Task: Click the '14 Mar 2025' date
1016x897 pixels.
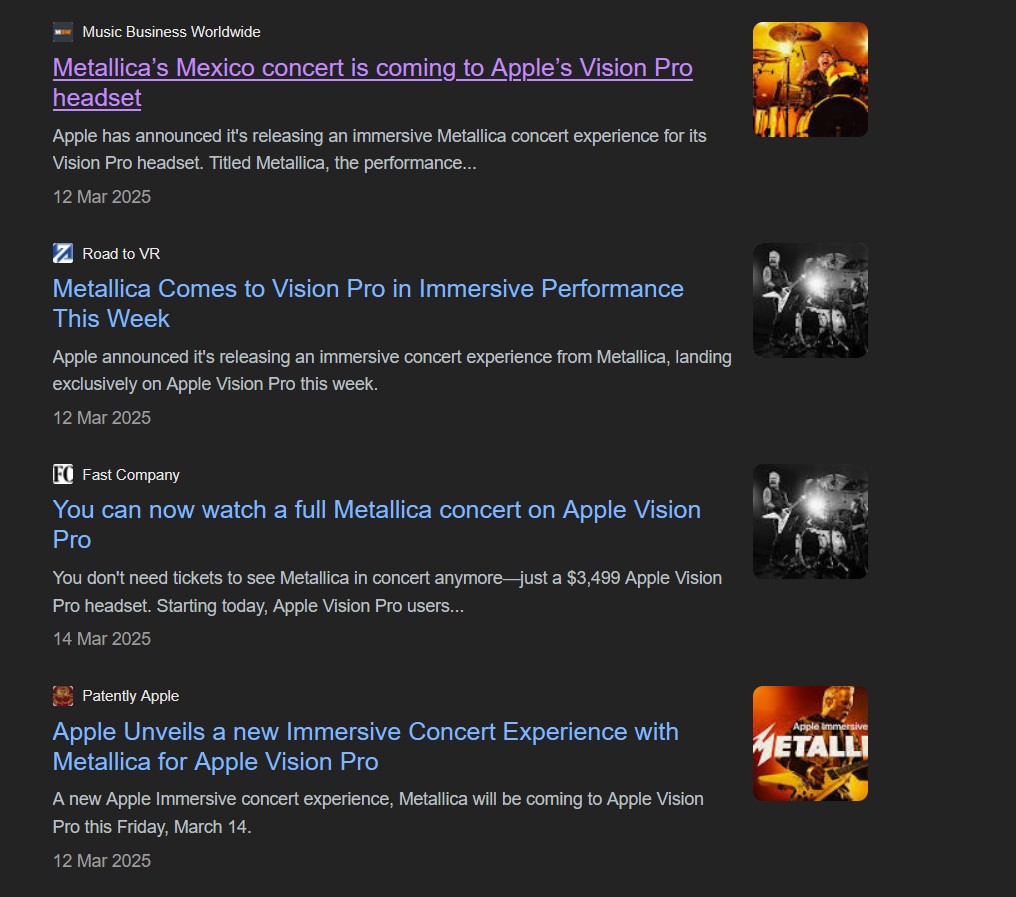Action: 102,639
